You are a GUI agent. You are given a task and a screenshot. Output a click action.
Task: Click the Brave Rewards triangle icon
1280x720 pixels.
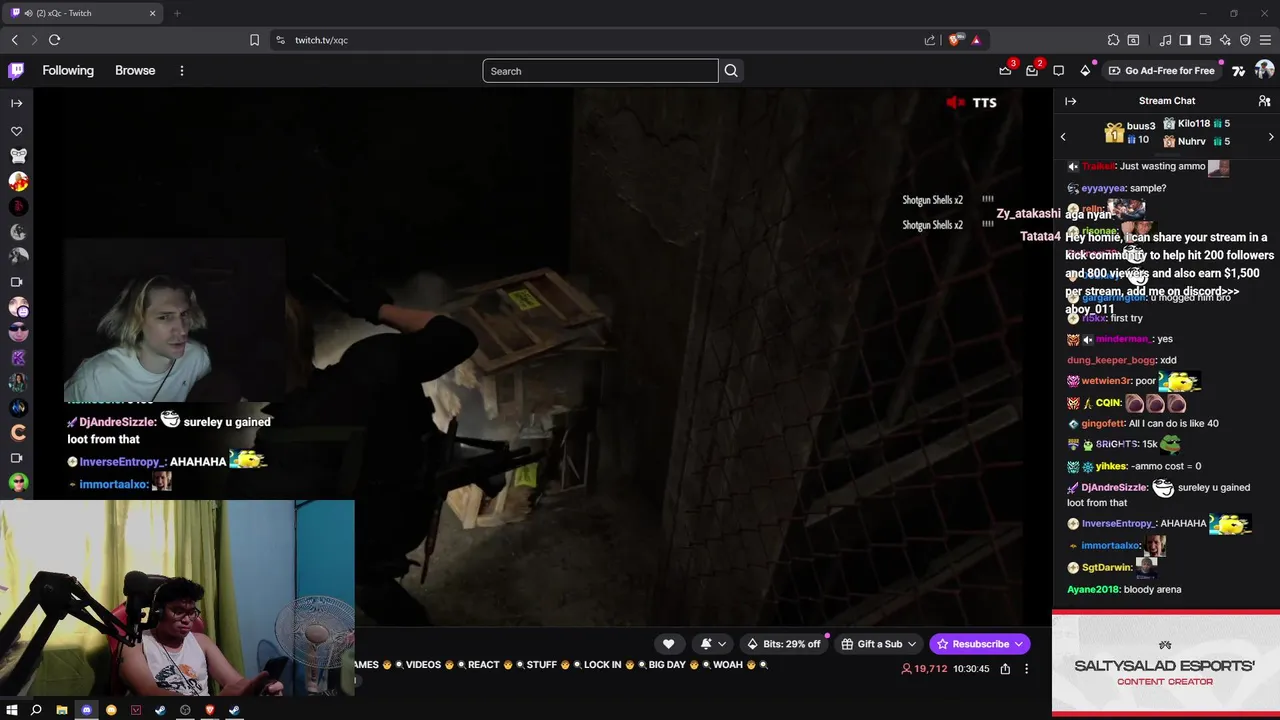tap(976, 40)
